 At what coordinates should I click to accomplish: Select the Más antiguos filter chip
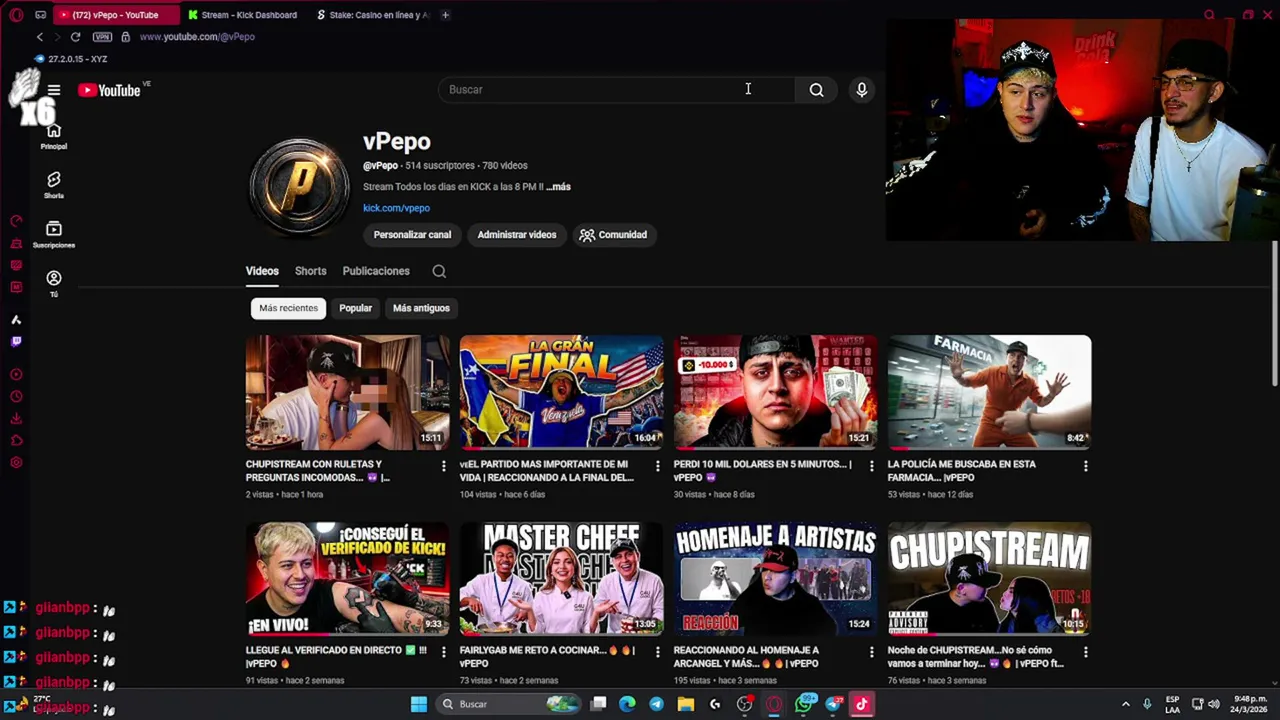[x=421, y=308]
